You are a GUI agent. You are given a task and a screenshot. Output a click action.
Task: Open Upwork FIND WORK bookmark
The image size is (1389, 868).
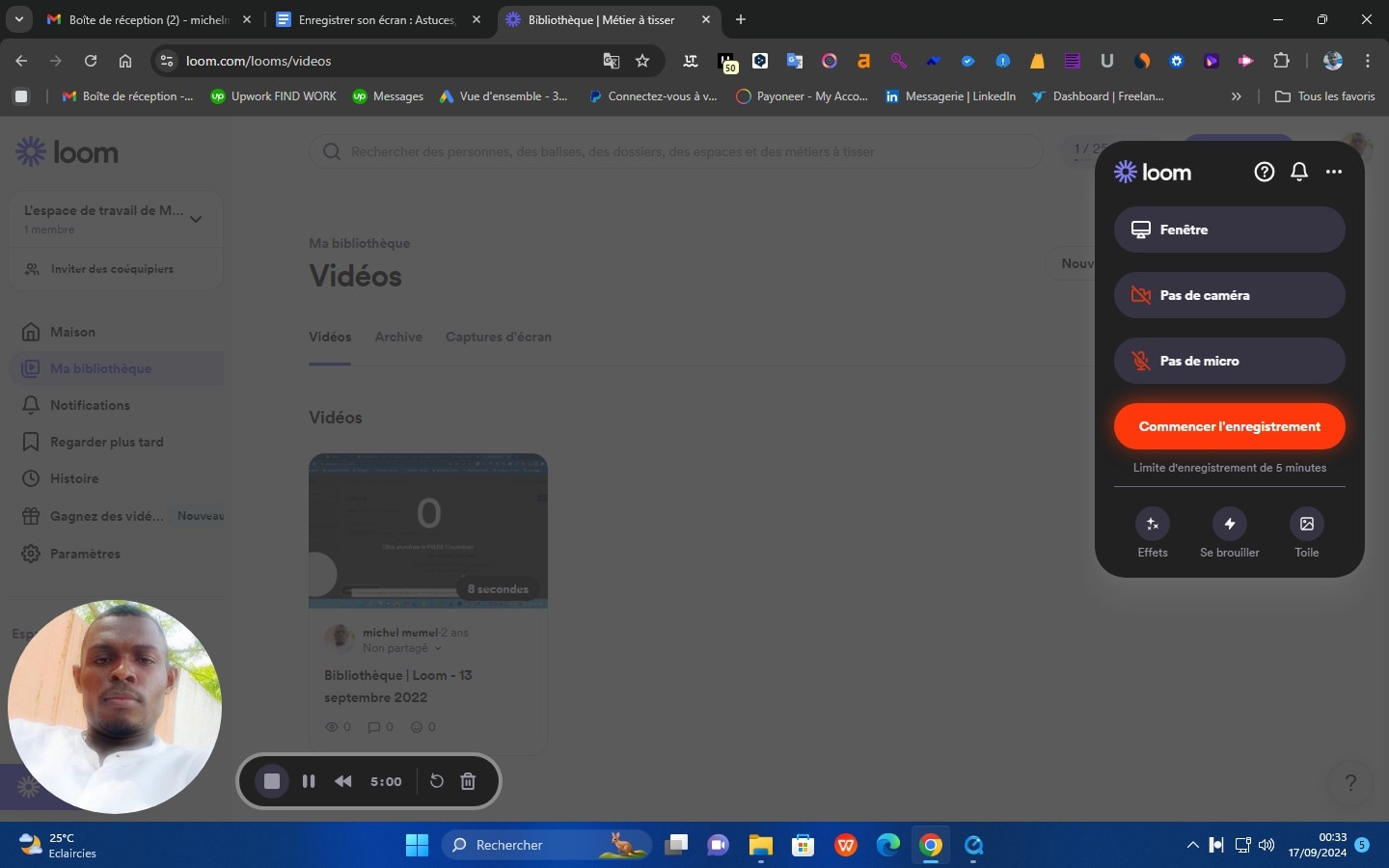[x=274, y=96]
